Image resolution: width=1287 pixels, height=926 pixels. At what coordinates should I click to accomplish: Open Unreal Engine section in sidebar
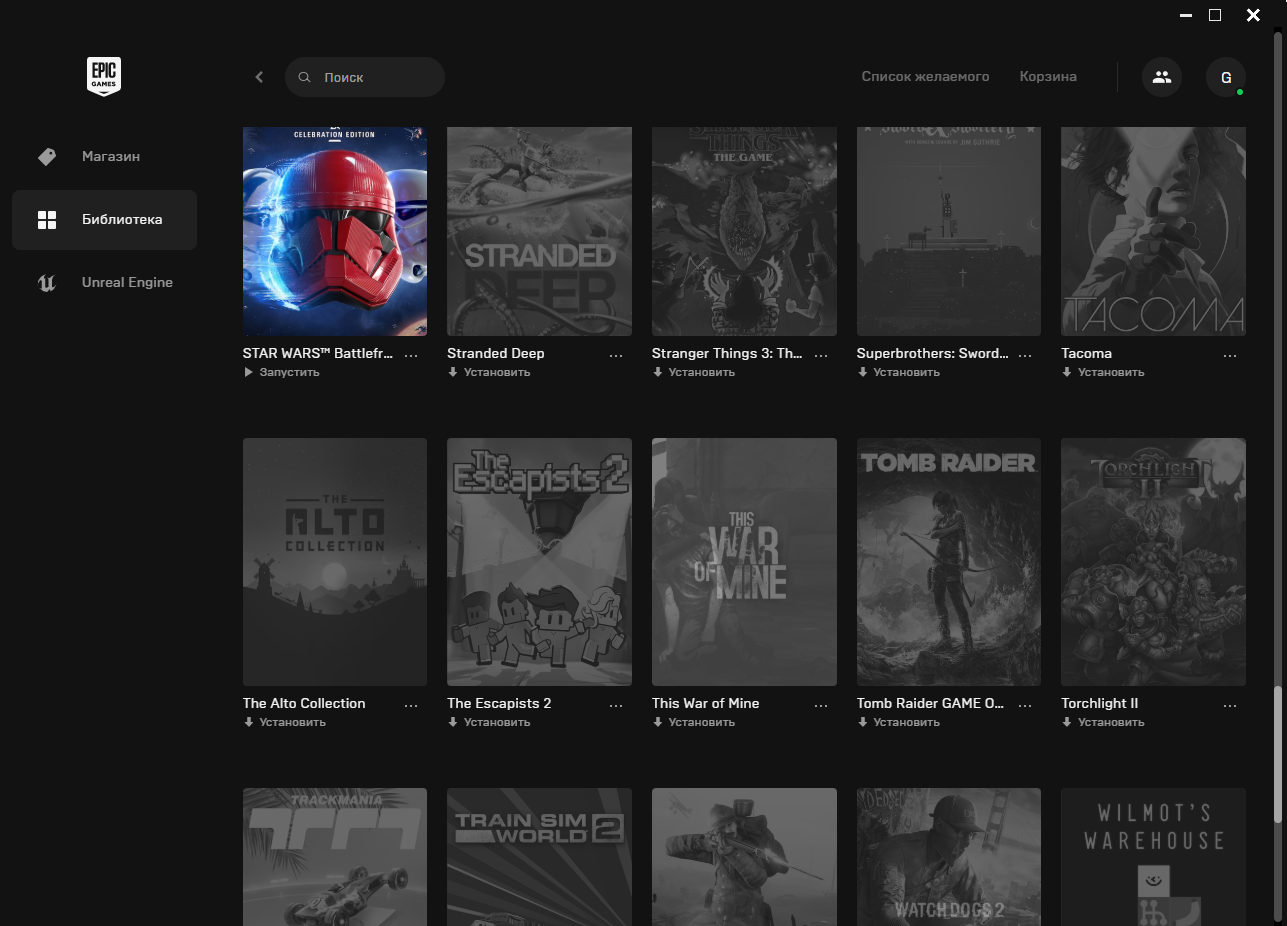click(x=104, y=283)
